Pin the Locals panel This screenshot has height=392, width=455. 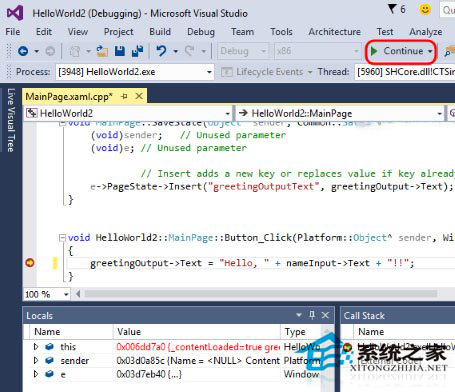point(312,315)
